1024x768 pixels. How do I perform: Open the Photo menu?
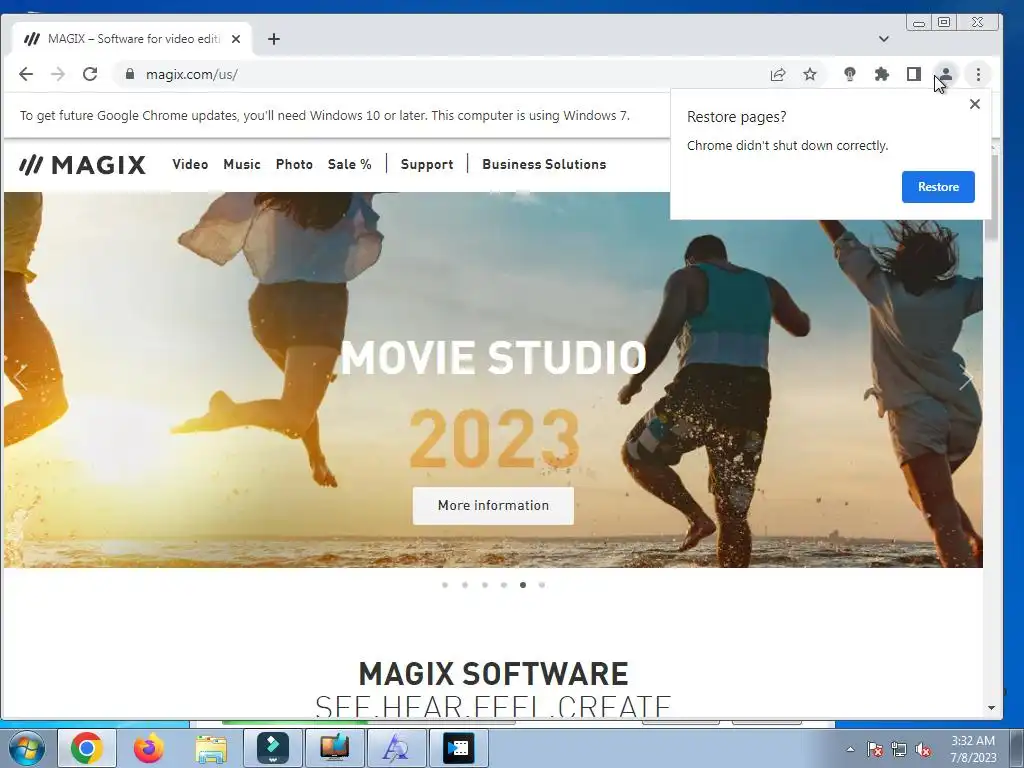294,165
